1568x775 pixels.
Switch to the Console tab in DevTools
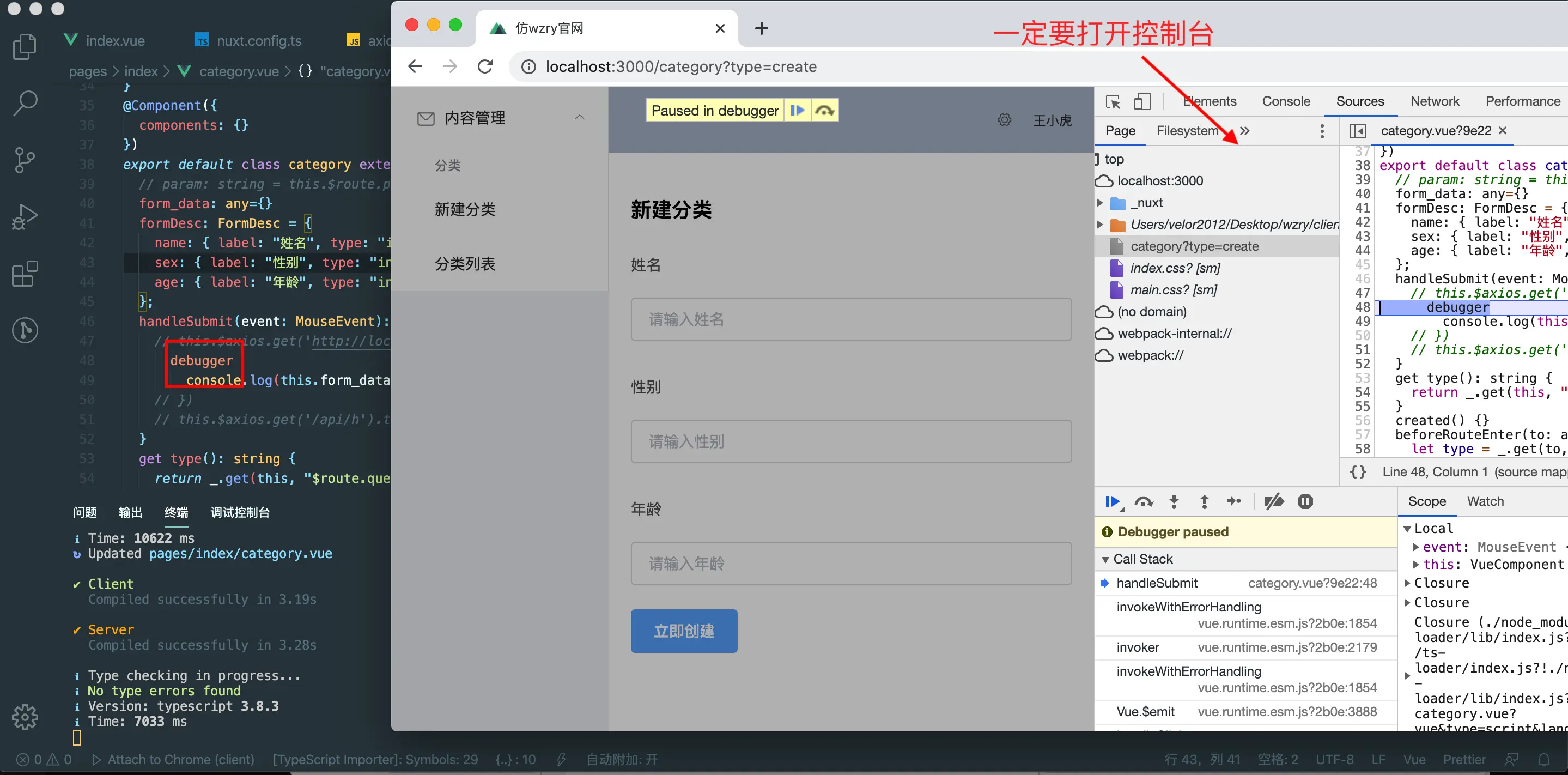1286,101
